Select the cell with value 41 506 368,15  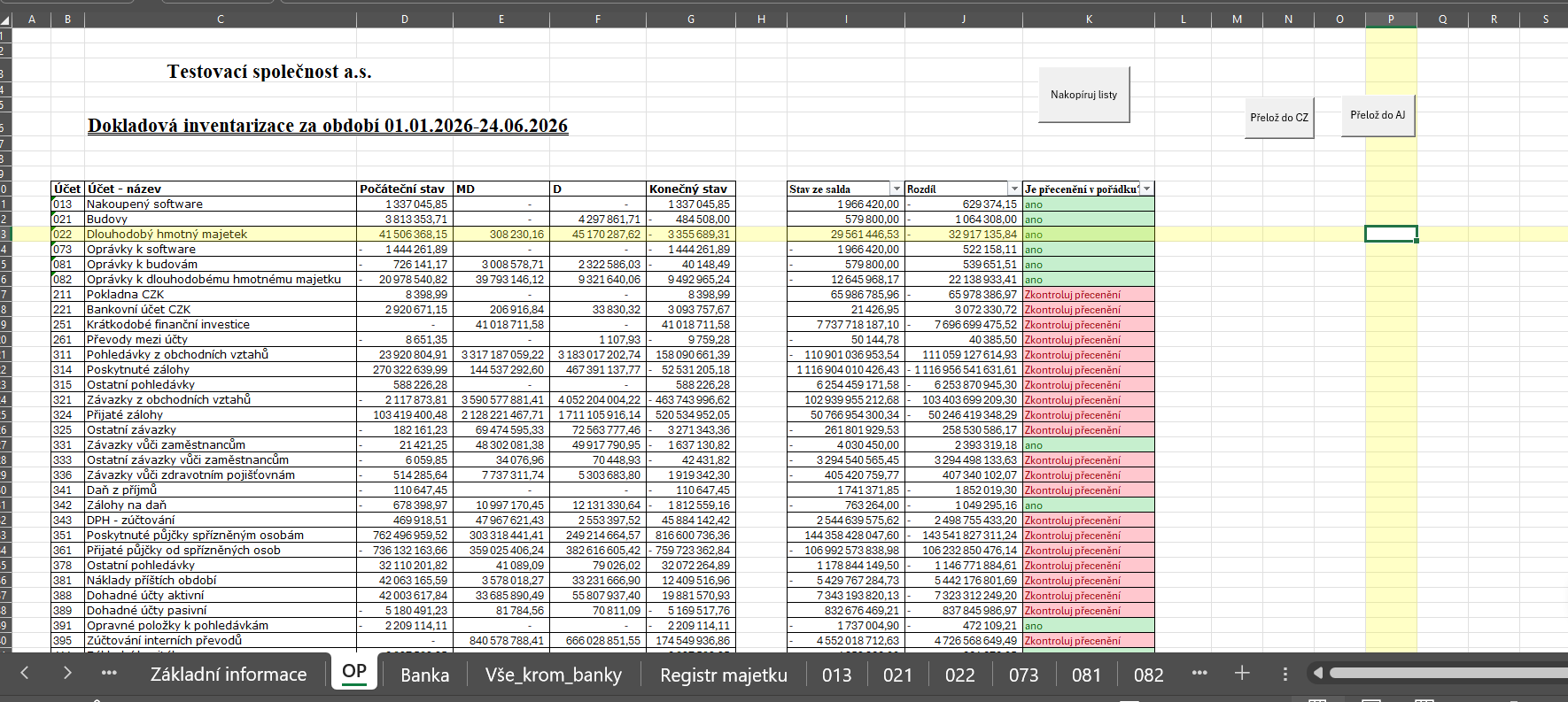point(405,234)
